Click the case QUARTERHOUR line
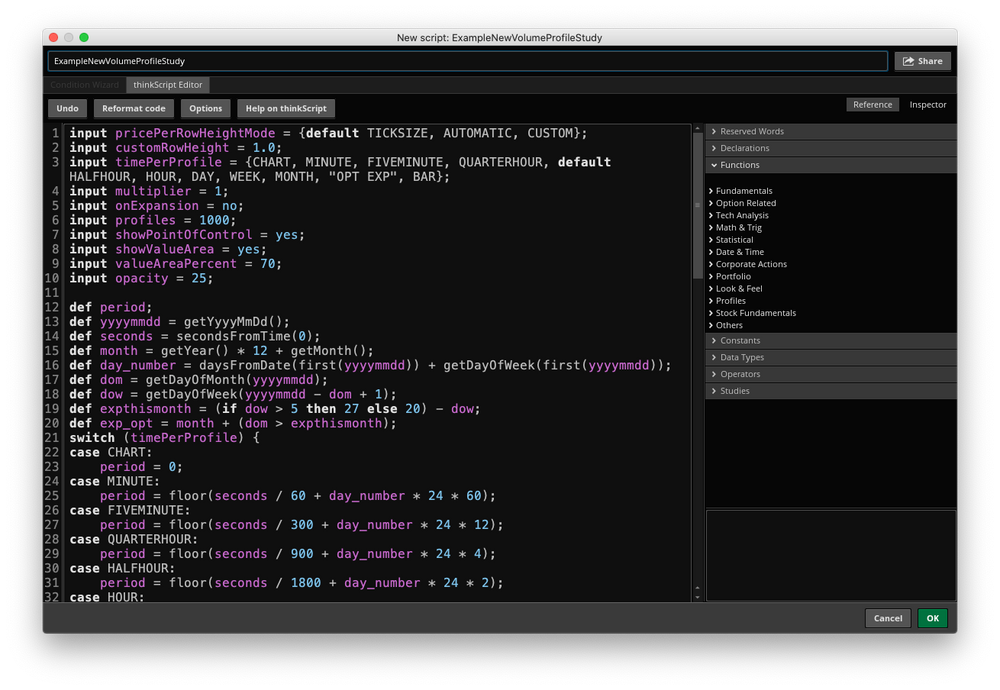 (134, 540)
